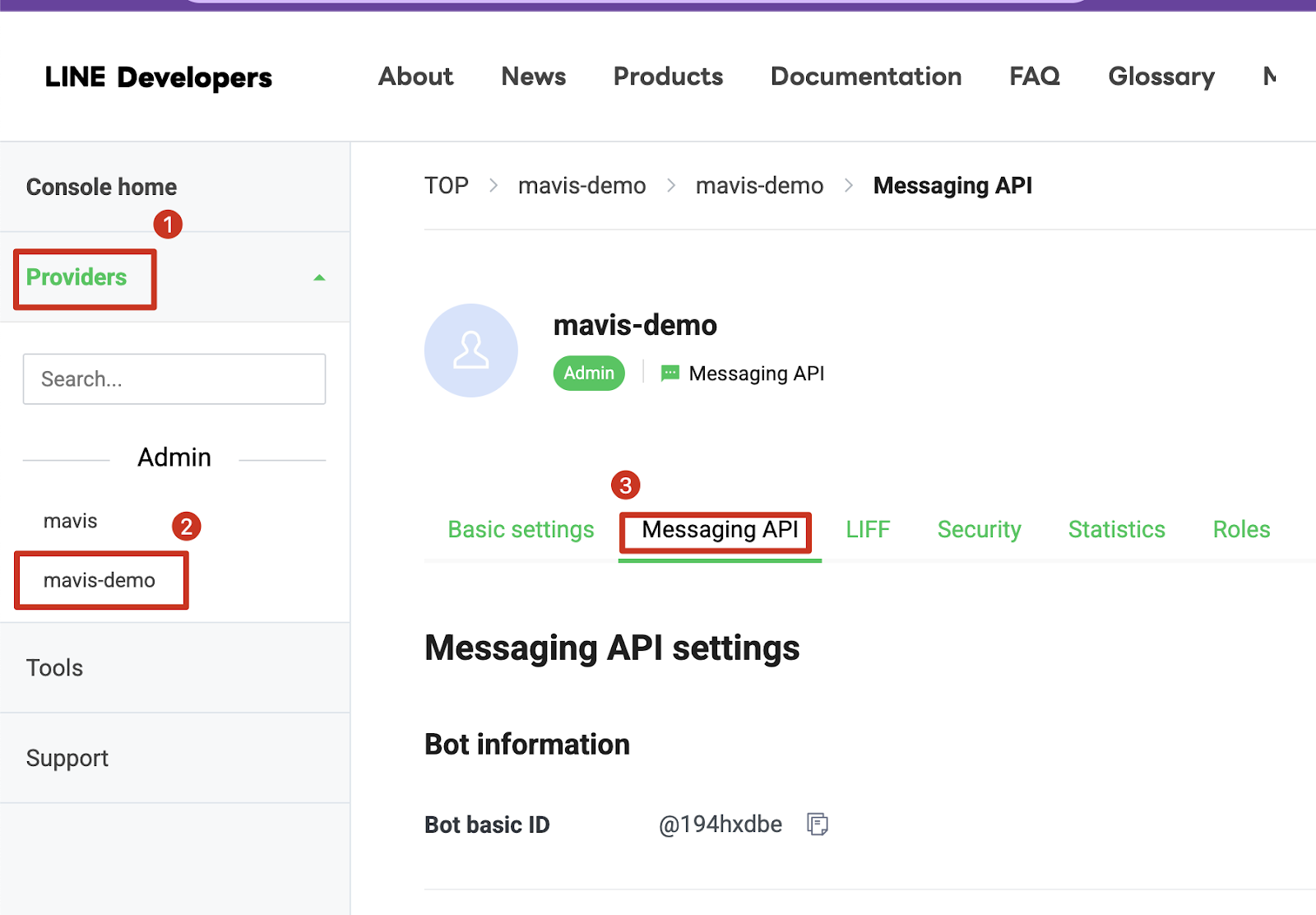Switch to the Roles tab
Screen dimensions: 1316x915
[x=1241, y=529]
